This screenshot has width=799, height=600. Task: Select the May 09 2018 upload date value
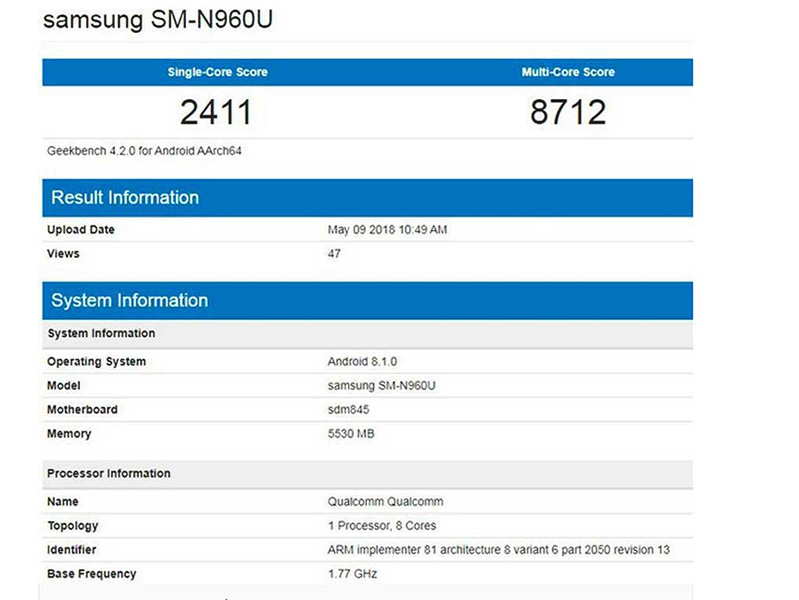tap(387, 230)
